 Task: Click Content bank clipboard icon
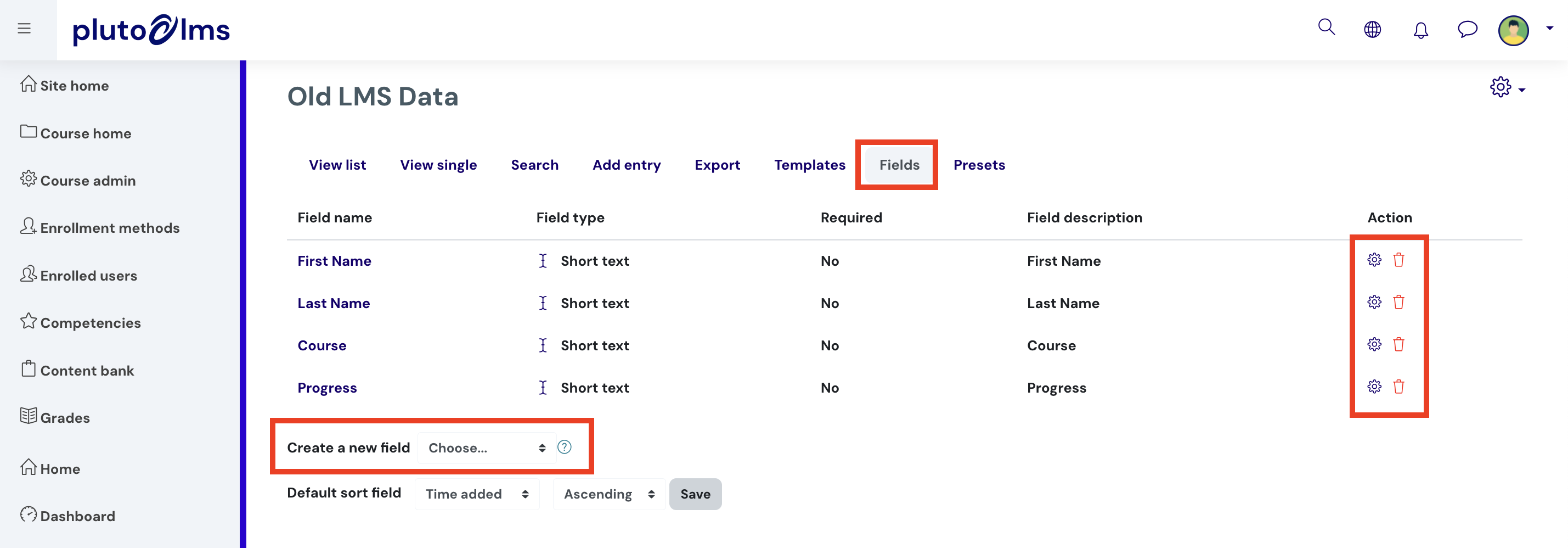[x=28, y=368]
